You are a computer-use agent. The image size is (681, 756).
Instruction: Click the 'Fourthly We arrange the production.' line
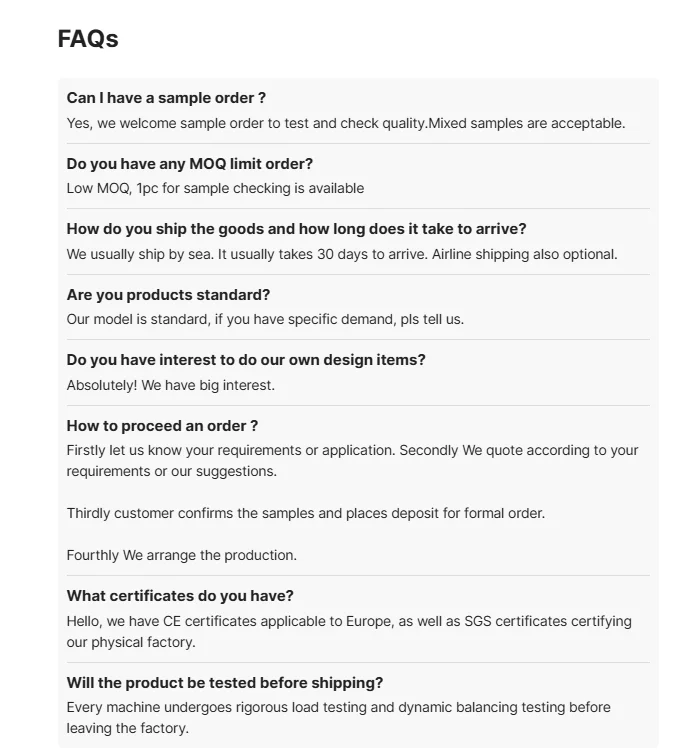182,555
